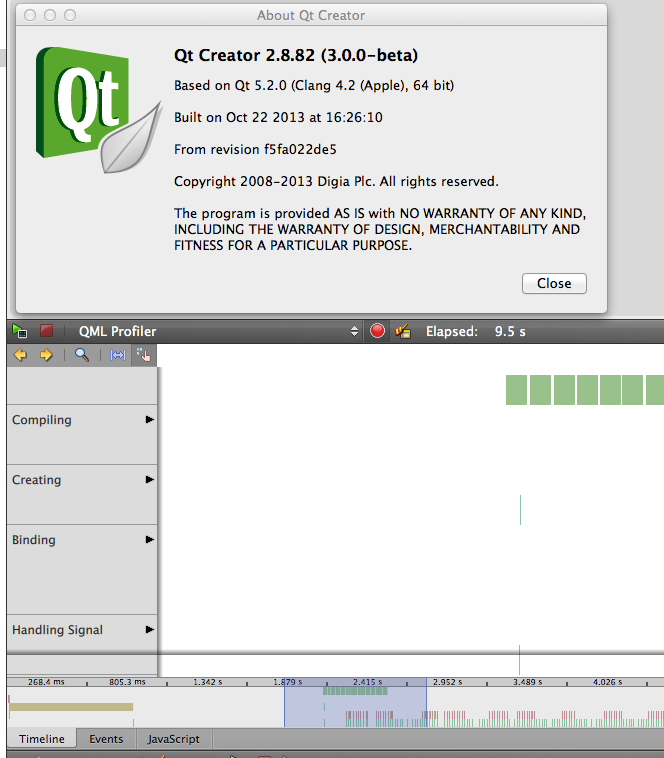Switch to the Events tab
This screenshot has width=664, height=758.
coord(106,739)
